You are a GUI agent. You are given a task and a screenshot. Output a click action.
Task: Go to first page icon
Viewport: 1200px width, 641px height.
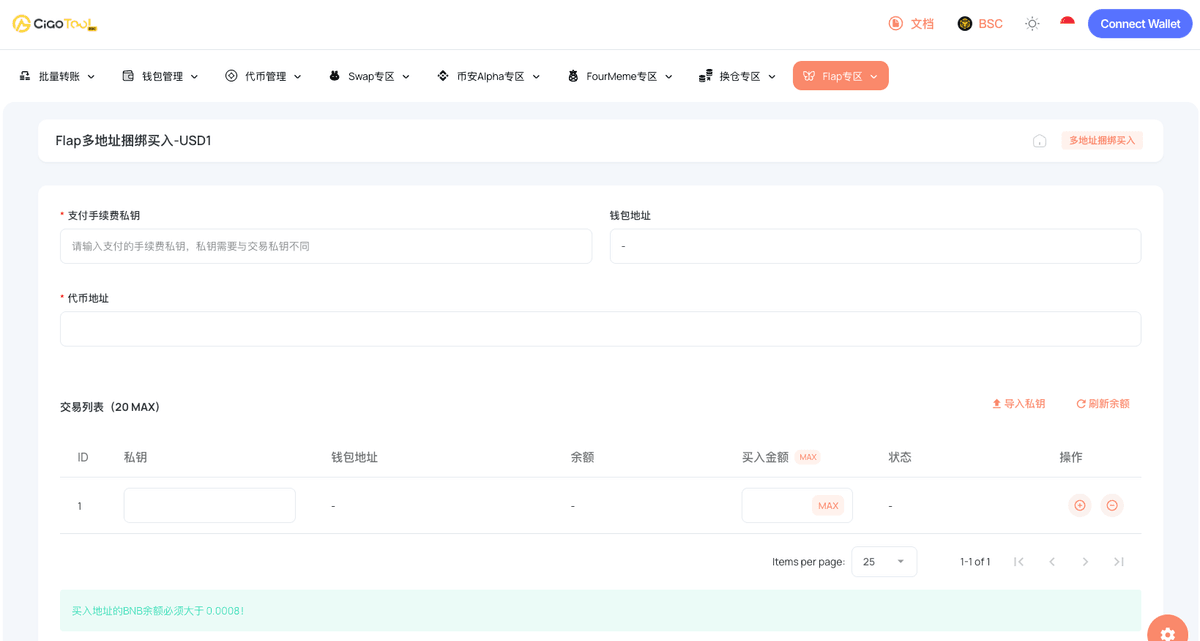tap(1019, 562)
